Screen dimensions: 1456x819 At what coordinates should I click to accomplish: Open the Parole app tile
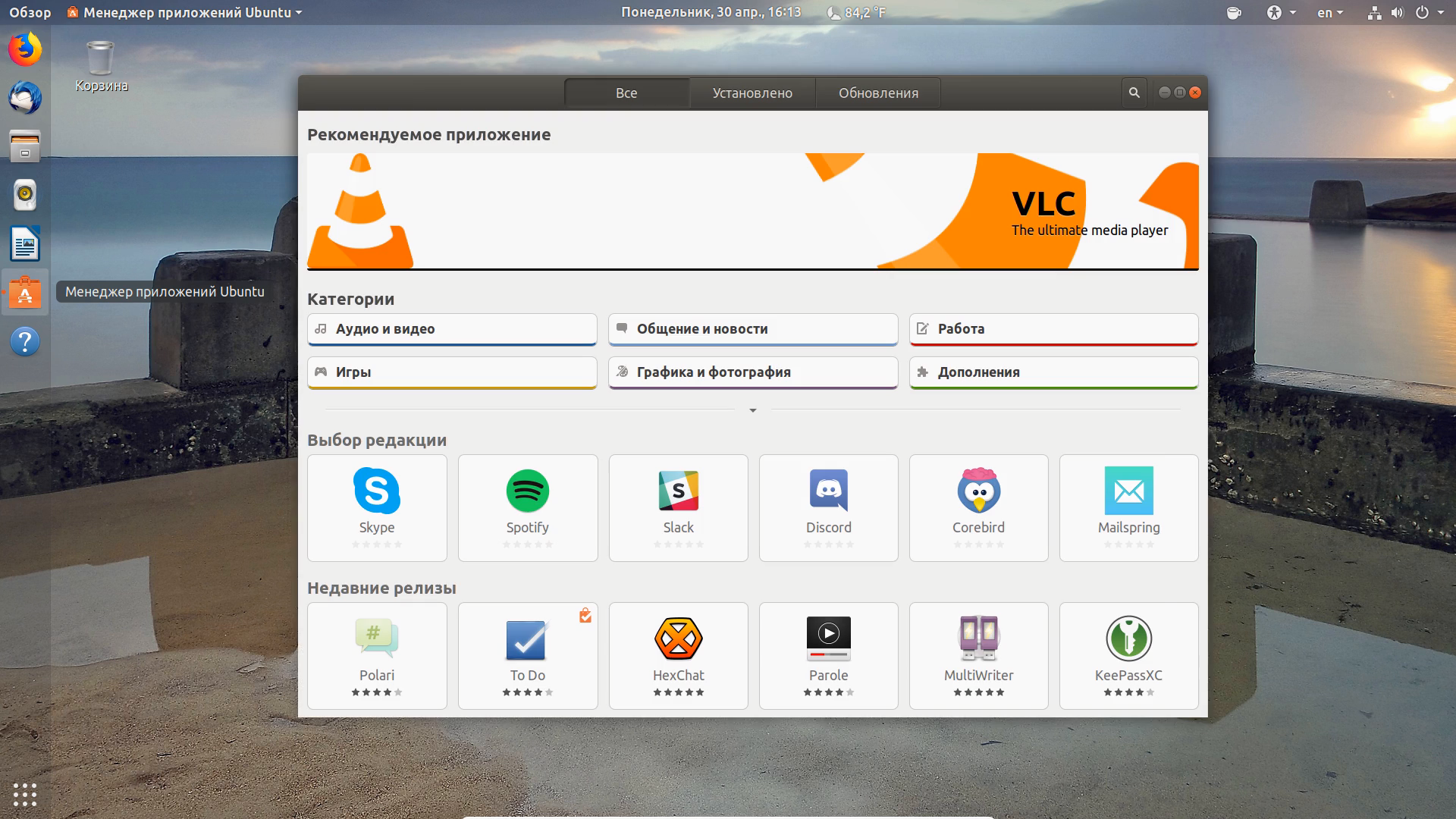828,656
